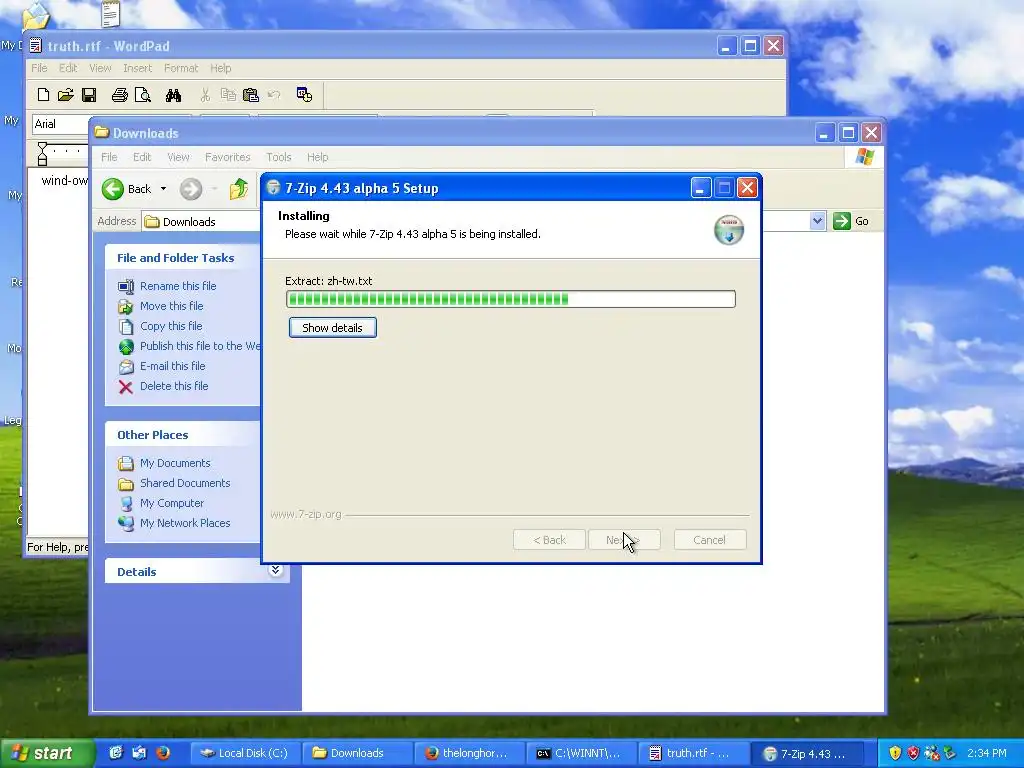Open the Arial font combo box in WordPad
1024x768 pixels.
click(60, 124)
